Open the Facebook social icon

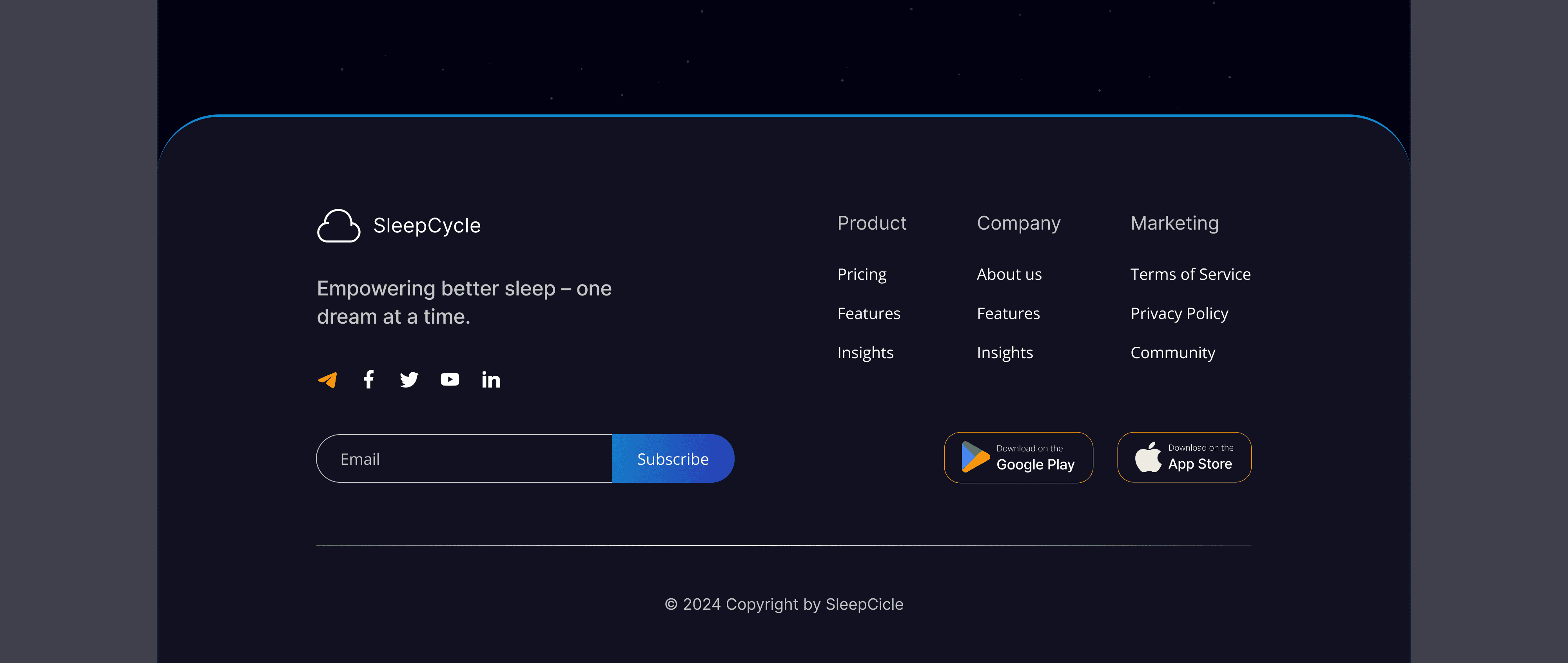tap(368, 380)
